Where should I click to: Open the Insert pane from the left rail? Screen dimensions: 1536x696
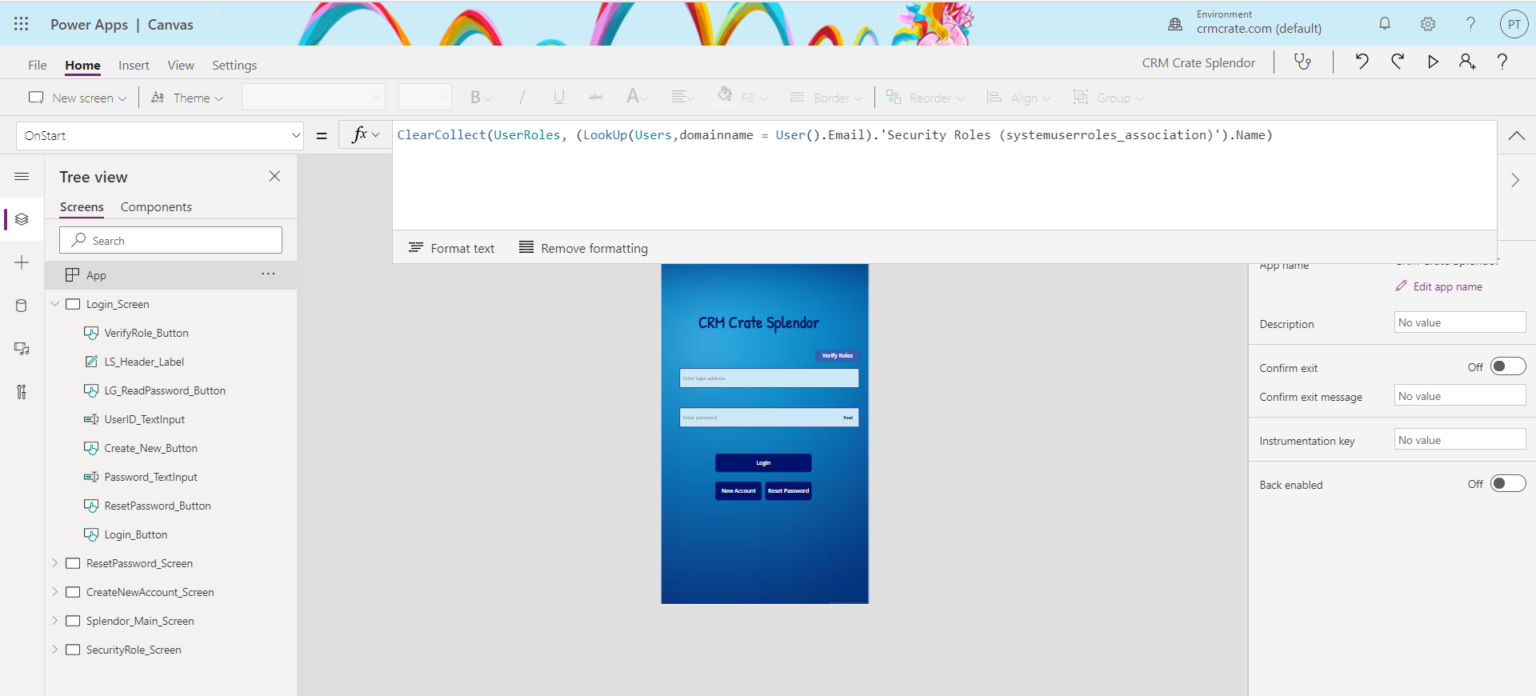coord(22,262)
